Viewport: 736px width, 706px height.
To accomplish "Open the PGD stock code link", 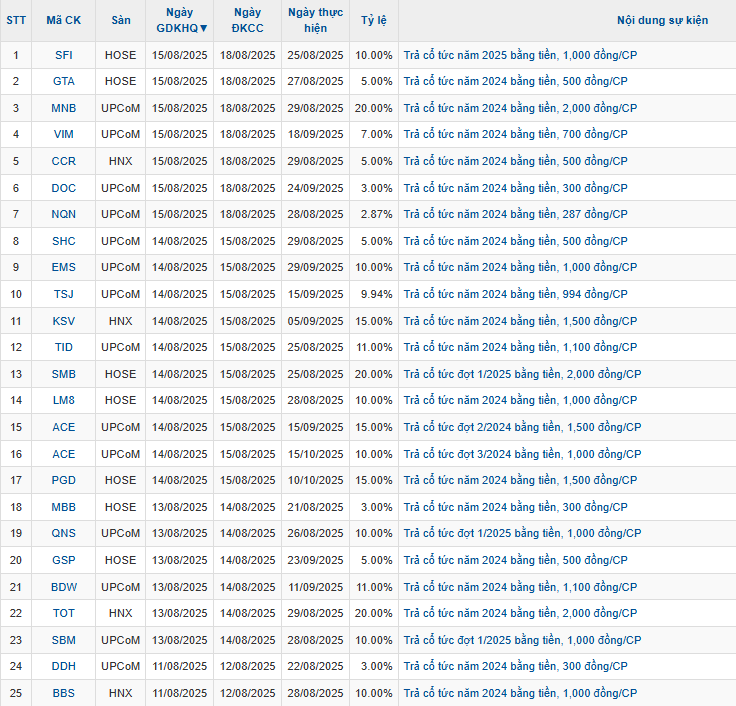I will (63, 480).
